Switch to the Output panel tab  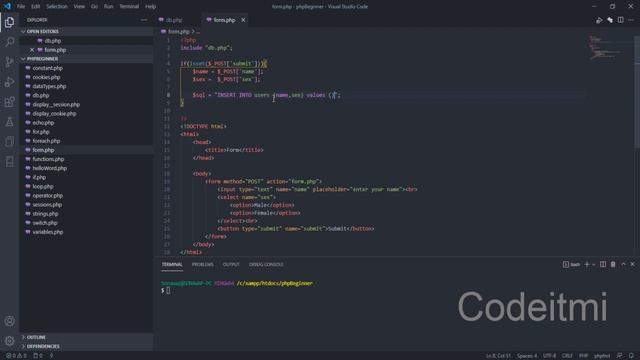pos(231,264)
